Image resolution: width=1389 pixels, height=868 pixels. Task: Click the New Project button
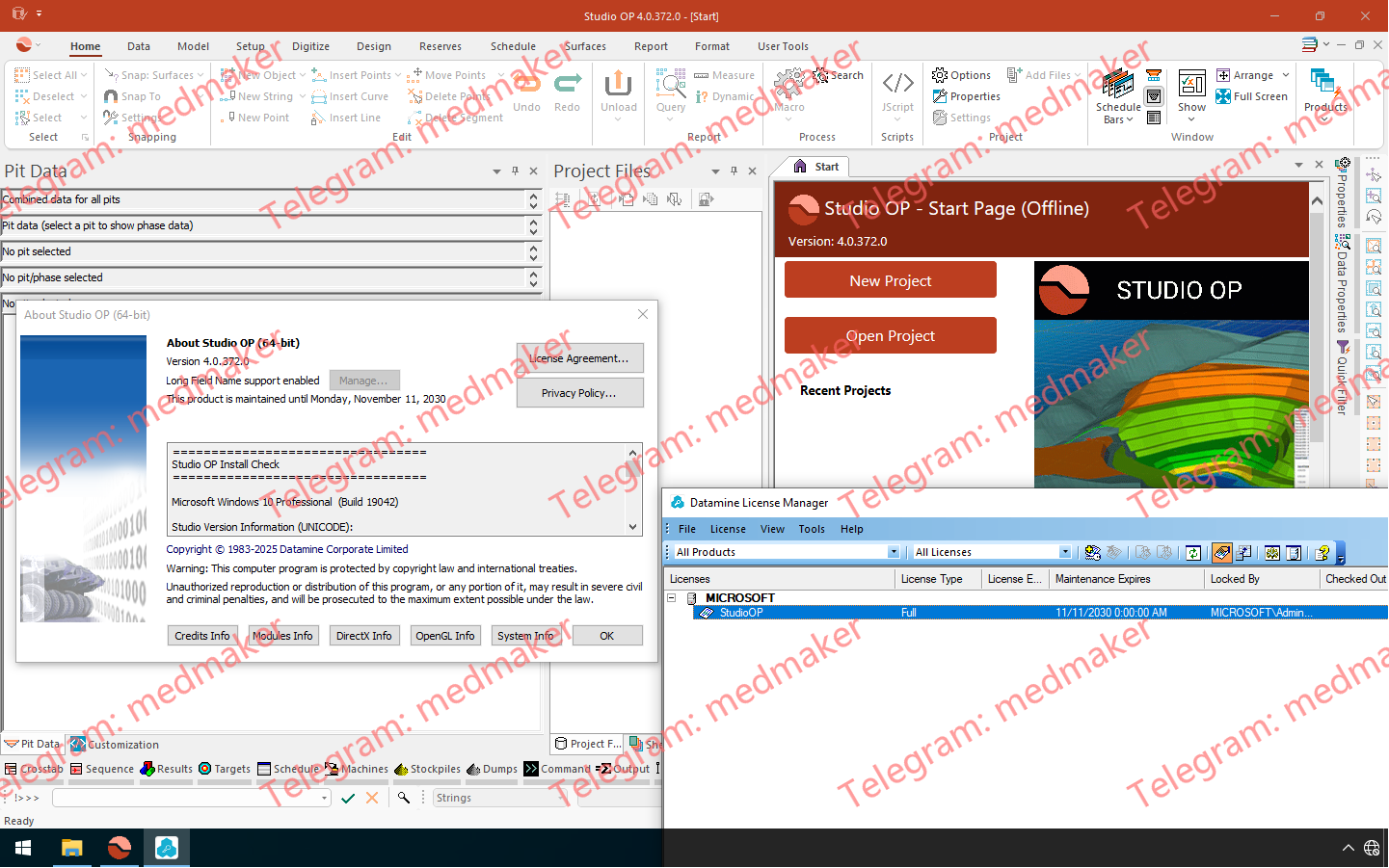coord(890,280)
